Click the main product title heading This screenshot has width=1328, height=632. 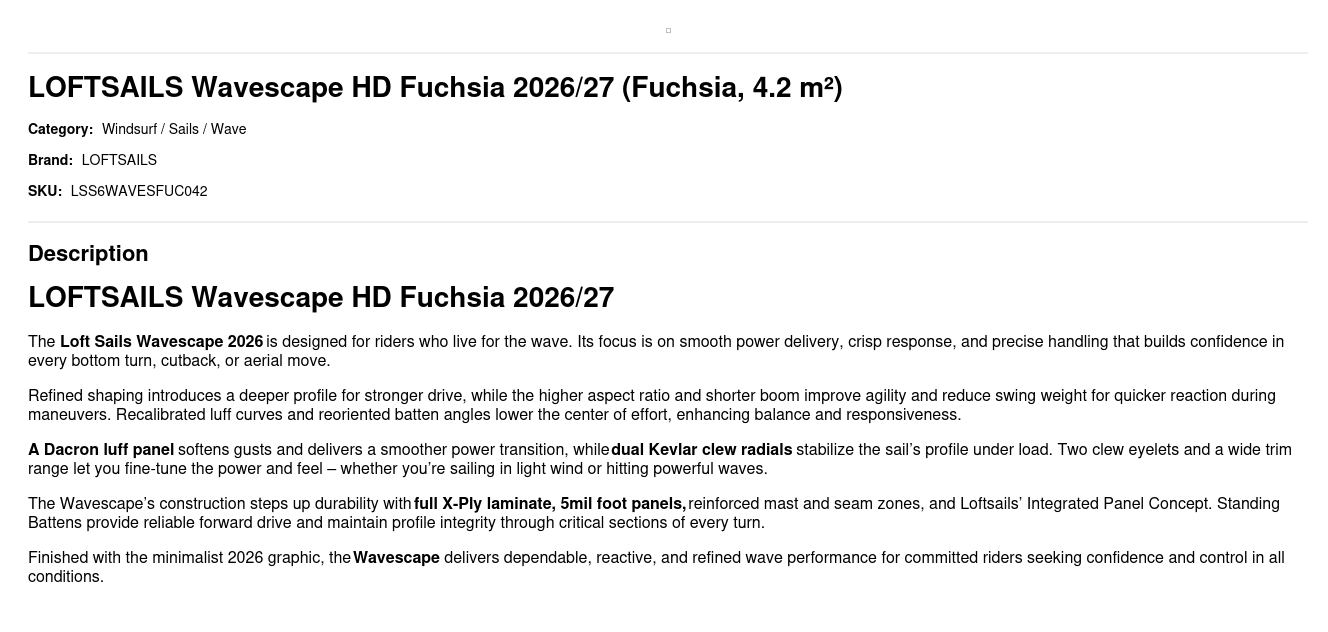click(435, 88)
